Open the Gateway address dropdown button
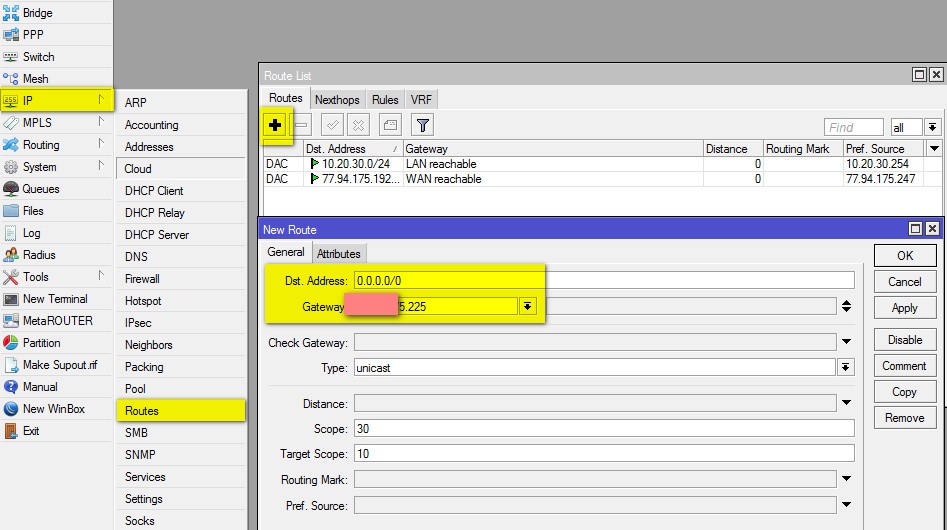This screenshot has height=530, width=947. tap(527, 306)
